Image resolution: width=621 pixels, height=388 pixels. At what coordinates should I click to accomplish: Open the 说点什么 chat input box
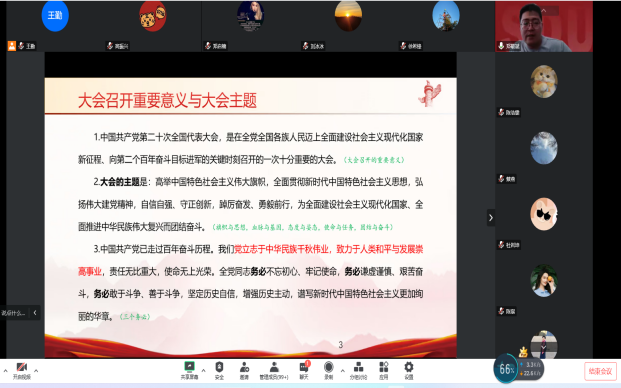tap(14, 313)
